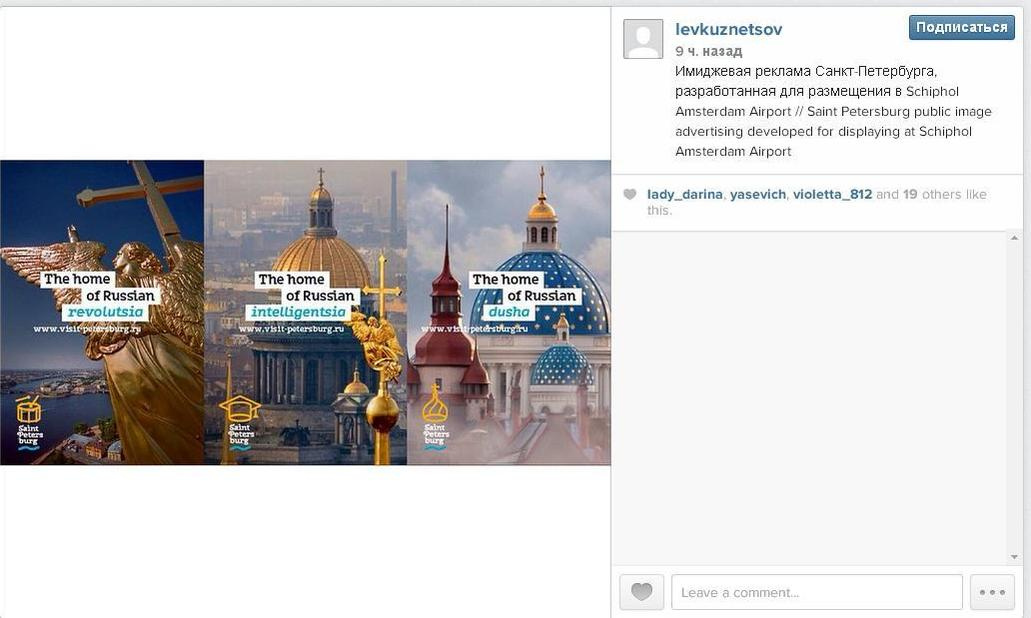Open the levkuznetsov username link

[729, 29]
